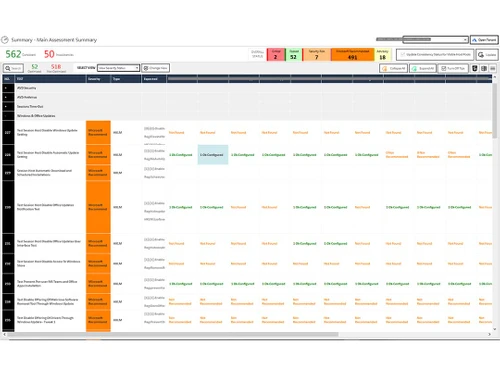Viewport: 500px width, 375px height.
Task: Click the 50 Inconsistencies count
Action: coord(59,54)
